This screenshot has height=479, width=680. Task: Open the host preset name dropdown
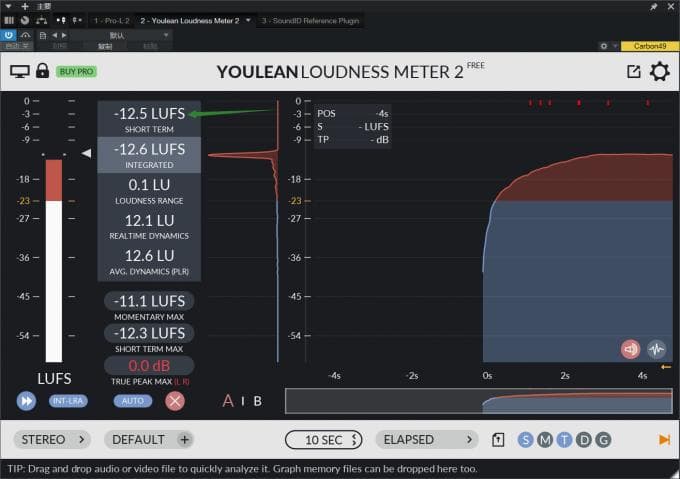121,35
